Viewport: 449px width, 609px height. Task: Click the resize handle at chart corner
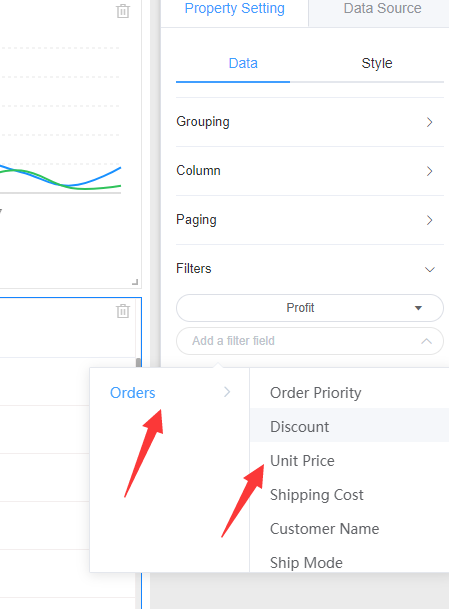click(135, 282)
